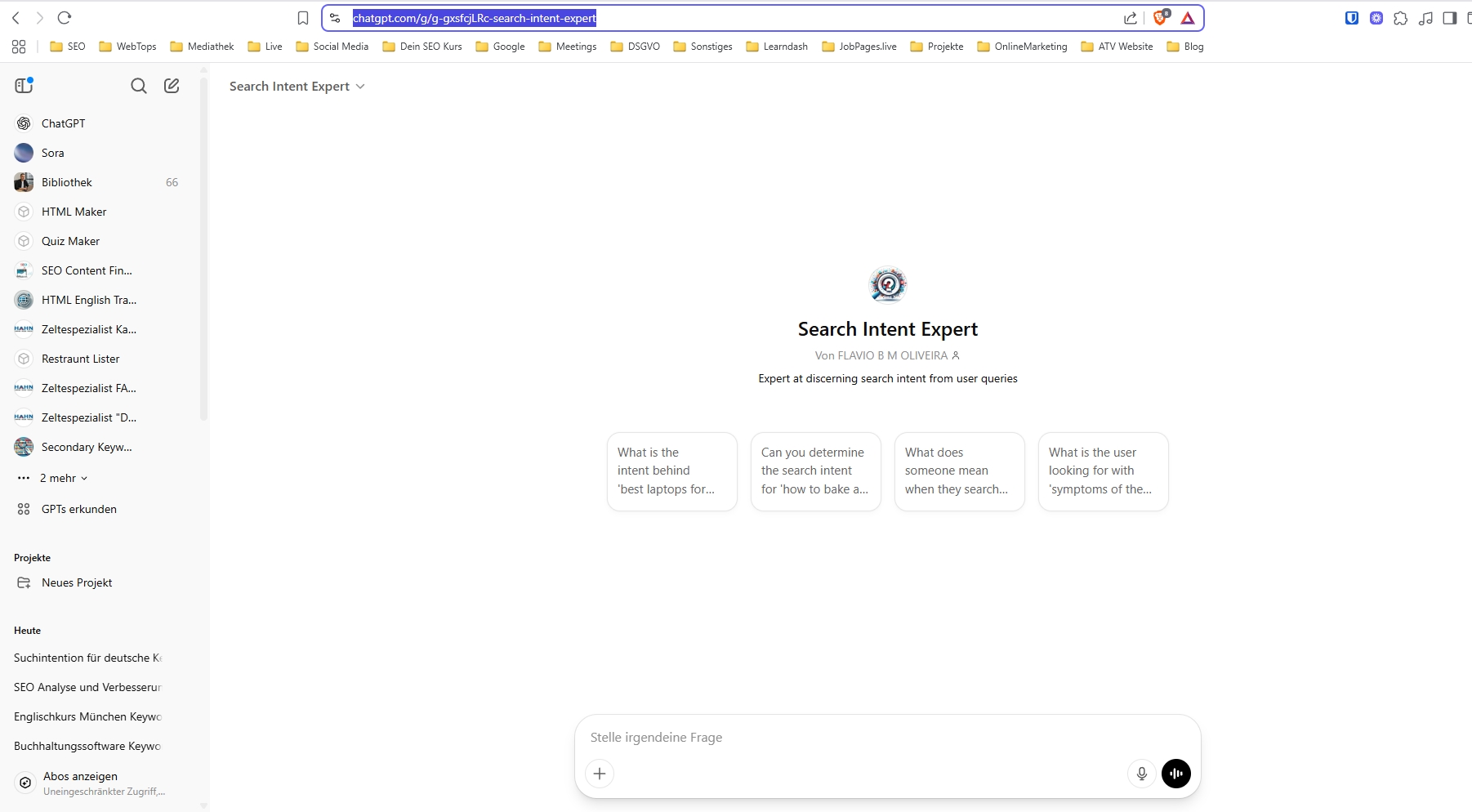Choose the 'best laptops for' prompt suggestion
Image resolution: width=1472 pixels, height=812 pixels.
(x=671, y=471)
